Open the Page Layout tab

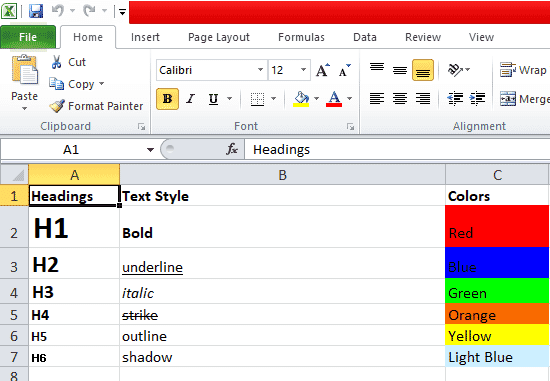pos(219,37)
